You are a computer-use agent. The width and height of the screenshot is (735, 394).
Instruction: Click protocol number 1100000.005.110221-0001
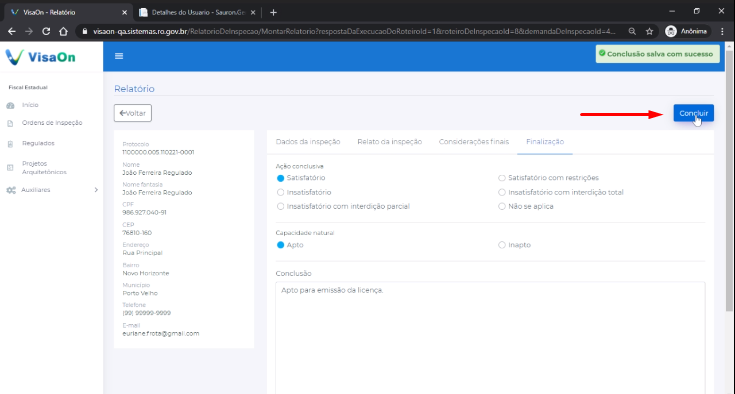158,152
